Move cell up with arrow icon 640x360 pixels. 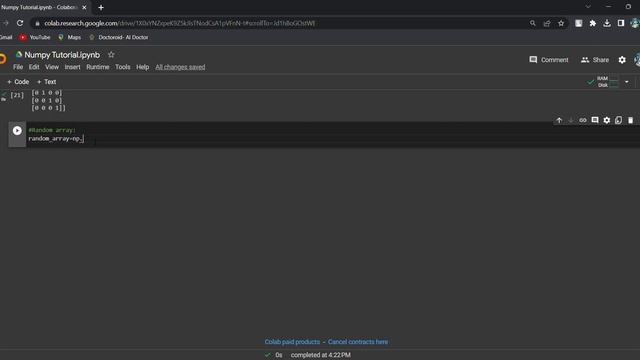tap(559, 120)
